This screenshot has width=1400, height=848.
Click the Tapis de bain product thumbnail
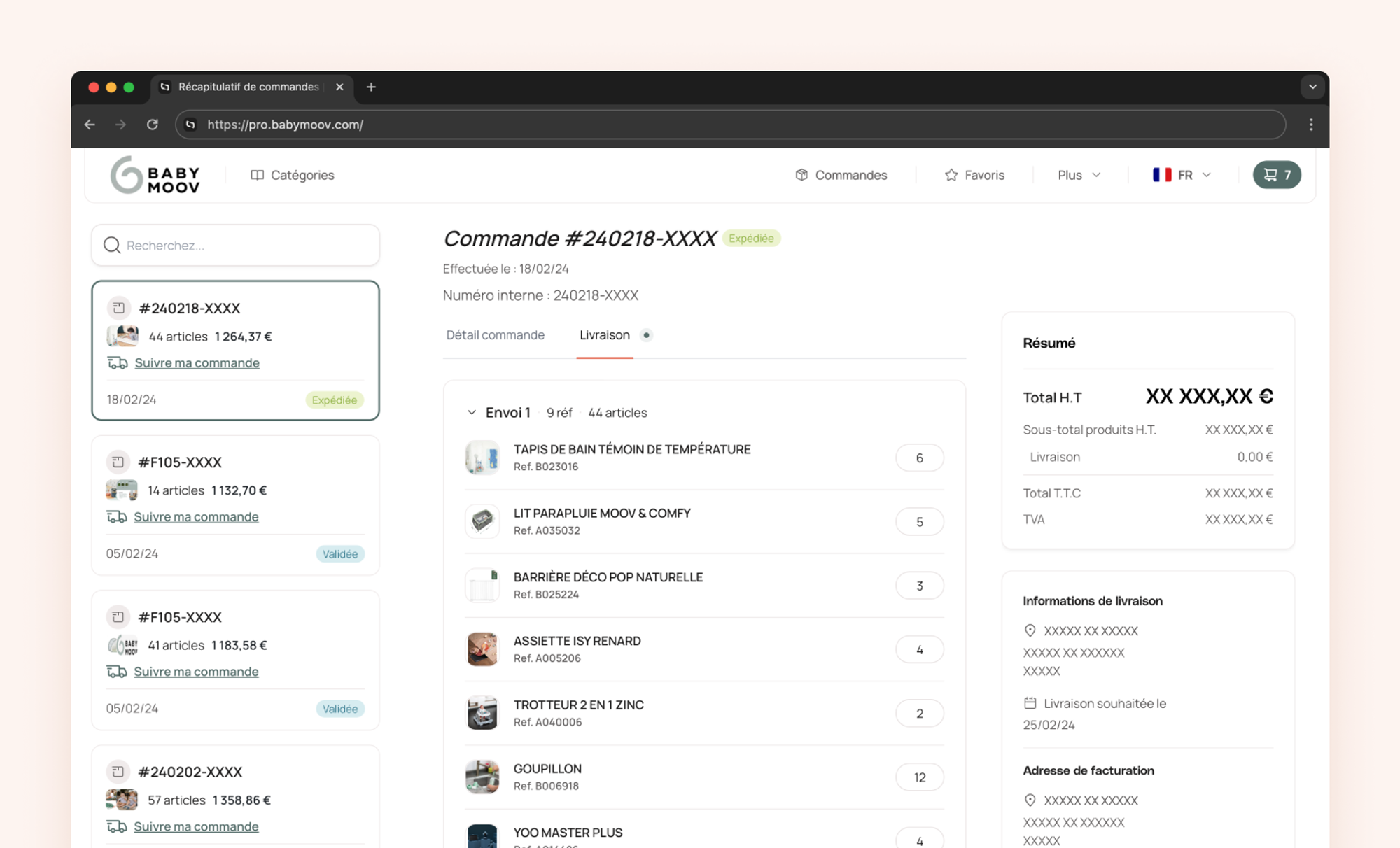click(x=482, y=458)
